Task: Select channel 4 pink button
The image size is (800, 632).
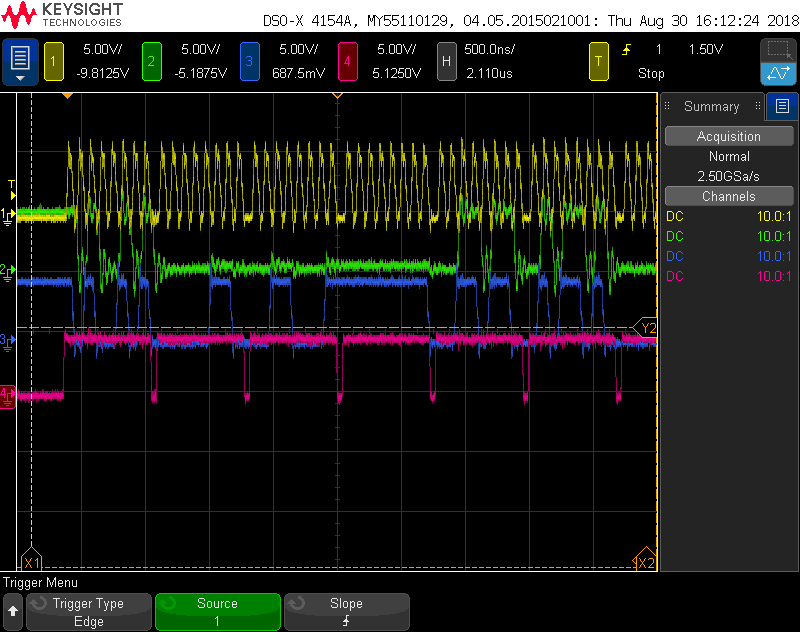Action: tap(347, 61)
